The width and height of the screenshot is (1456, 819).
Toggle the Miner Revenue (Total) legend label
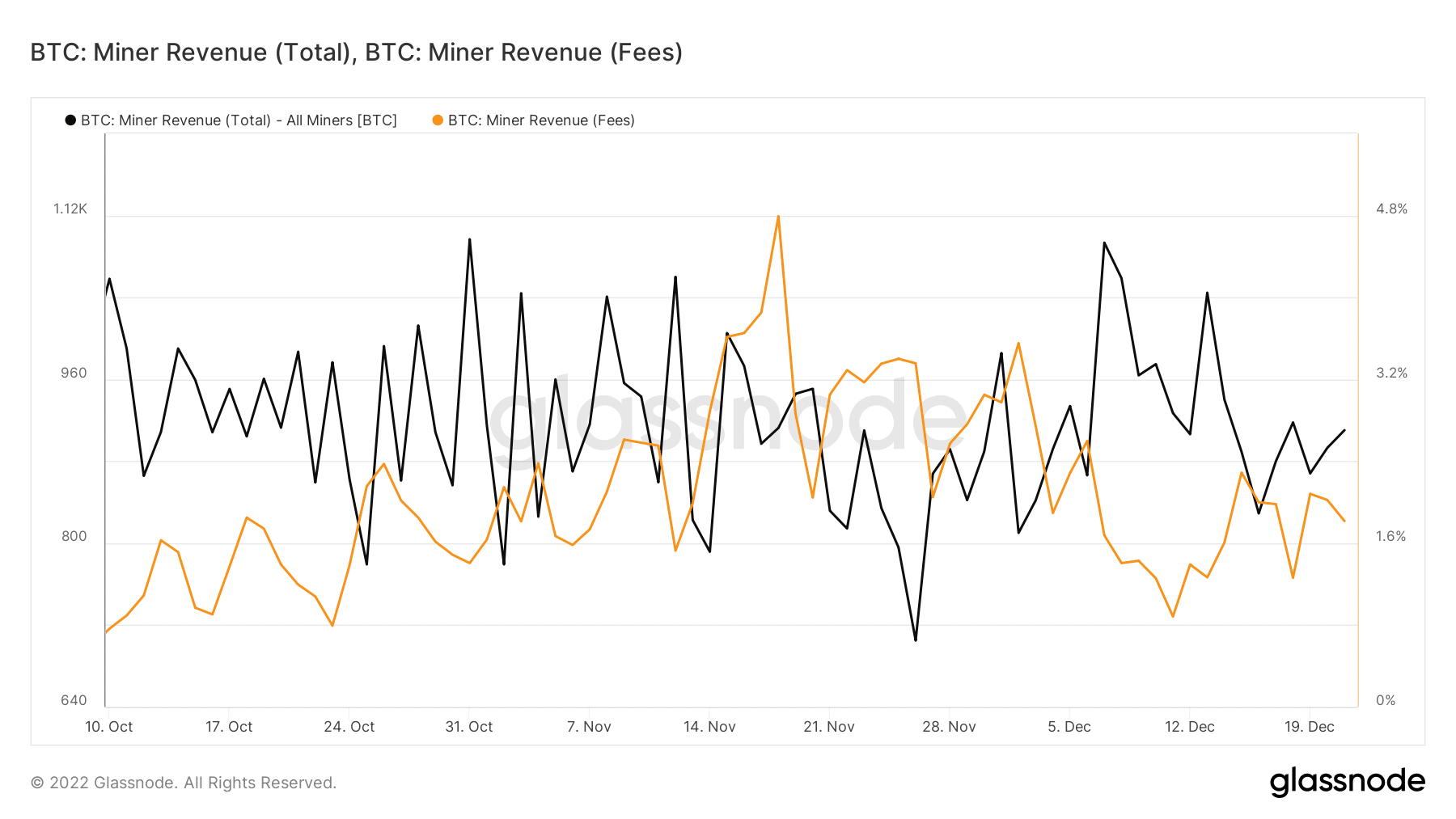tap(239, 120)
